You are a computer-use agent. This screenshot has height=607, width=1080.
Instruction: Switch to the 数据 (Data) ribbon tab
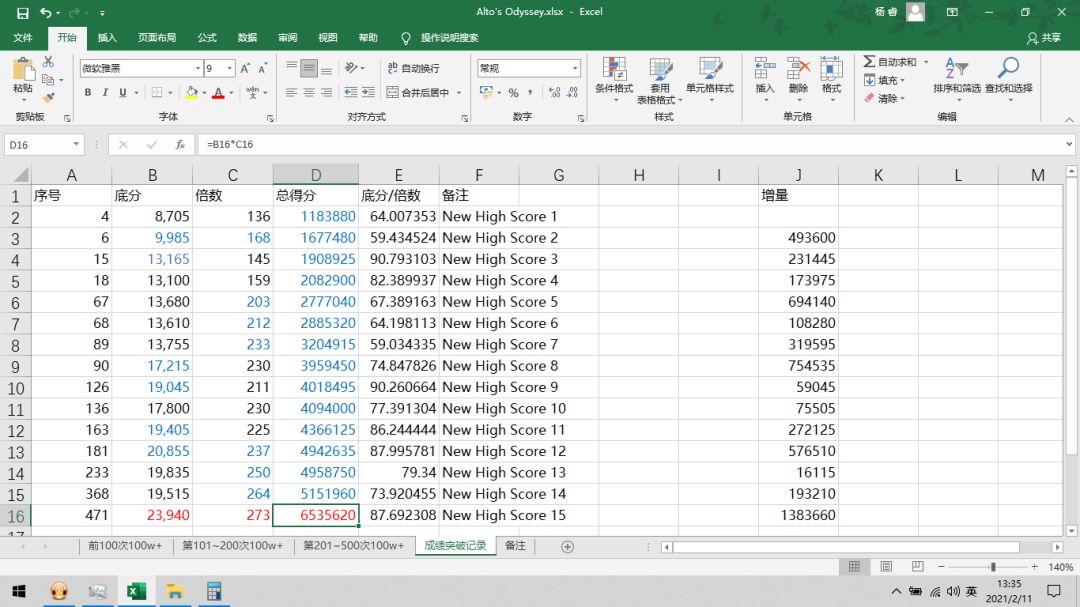coord(247,38)
